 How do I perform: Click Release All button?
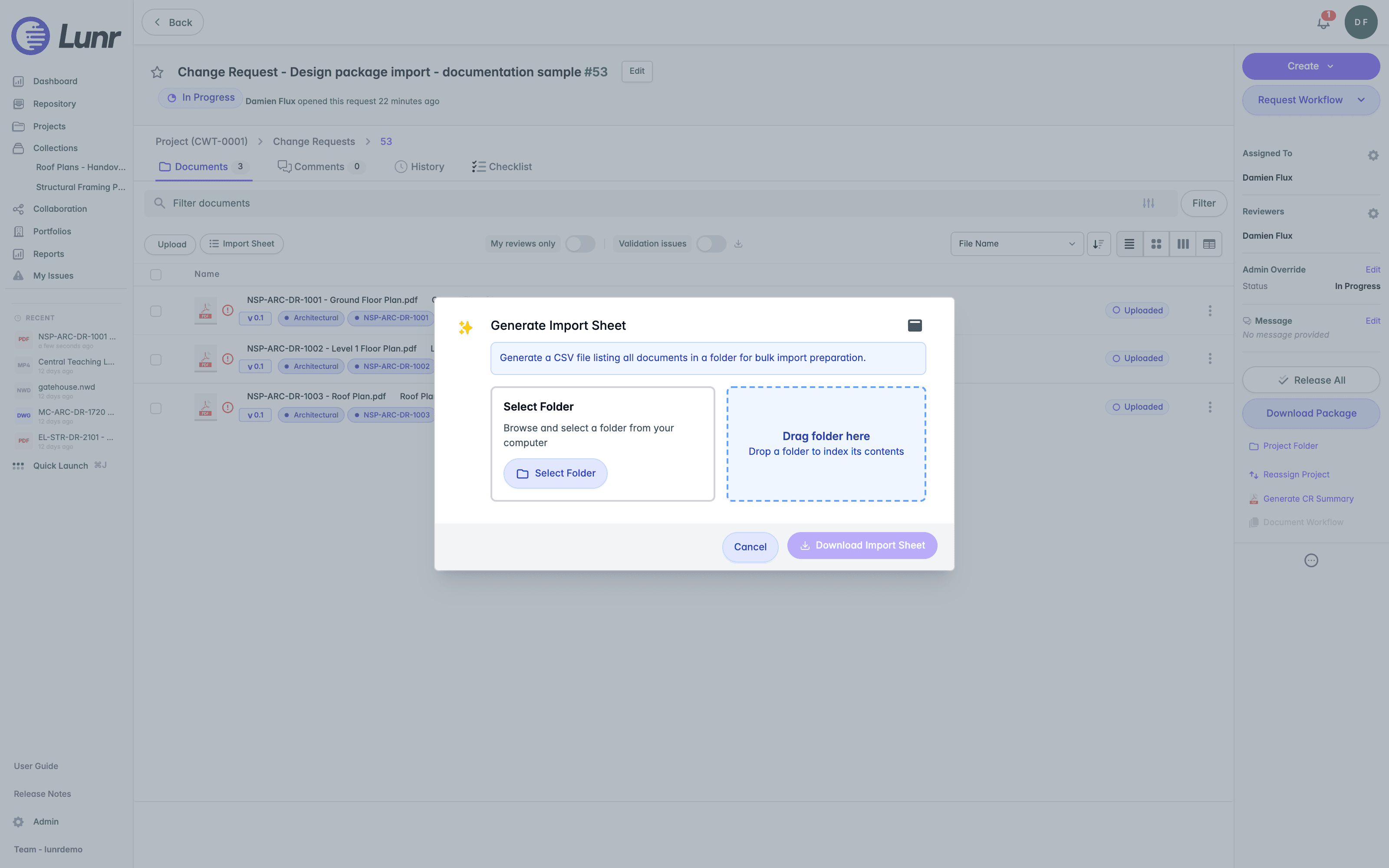click(x=1311, y=380)
